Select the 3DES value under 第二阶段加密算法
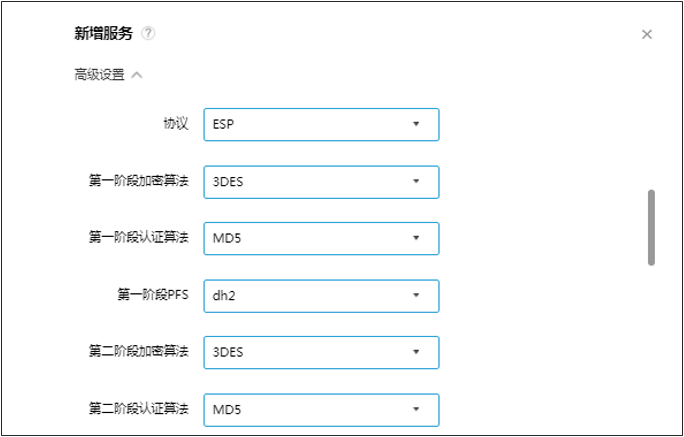Screen dimensions: 684x437 (x=226, y=352)
